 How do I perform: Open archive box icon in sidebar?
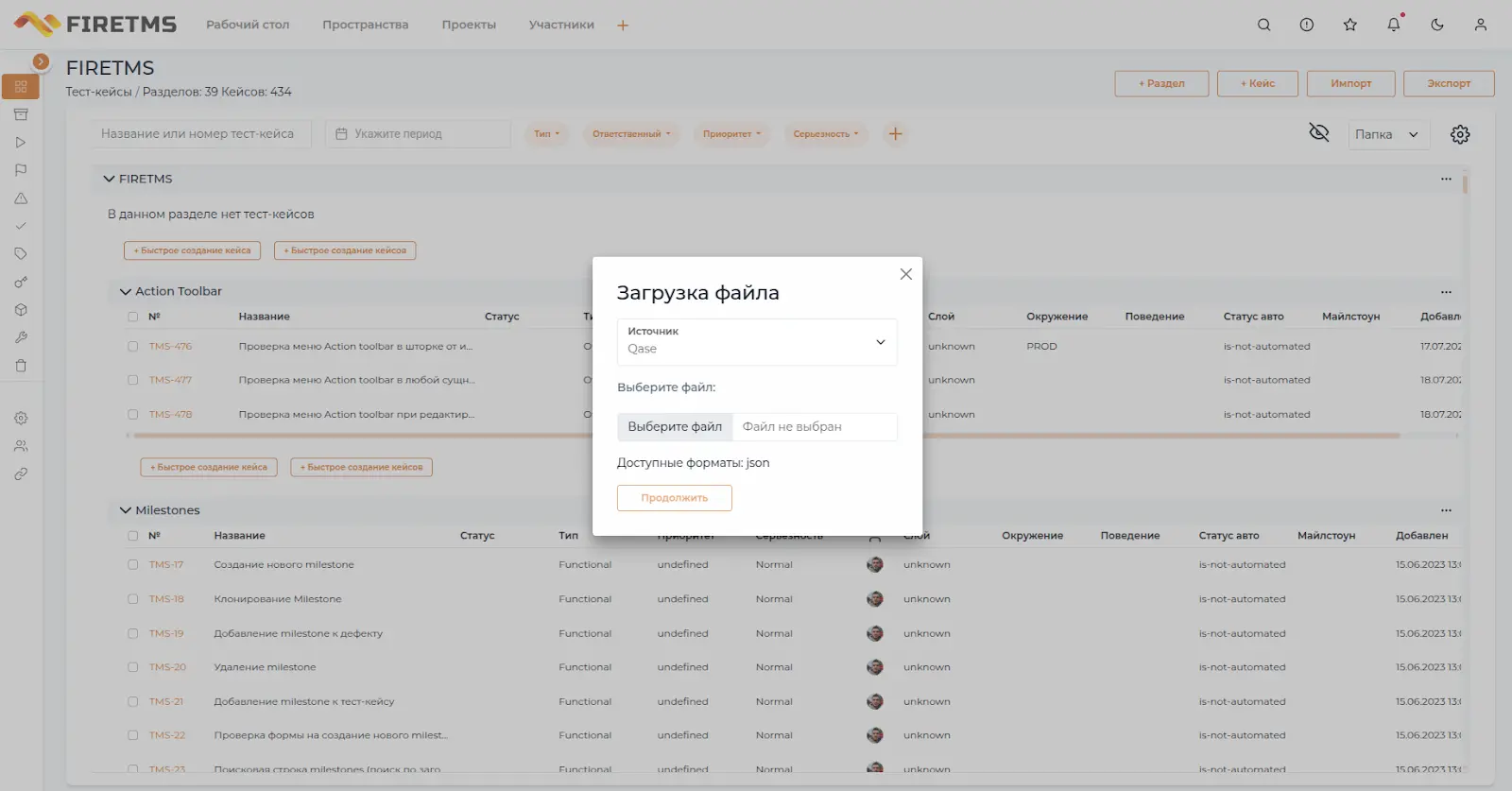click(21, 114)
